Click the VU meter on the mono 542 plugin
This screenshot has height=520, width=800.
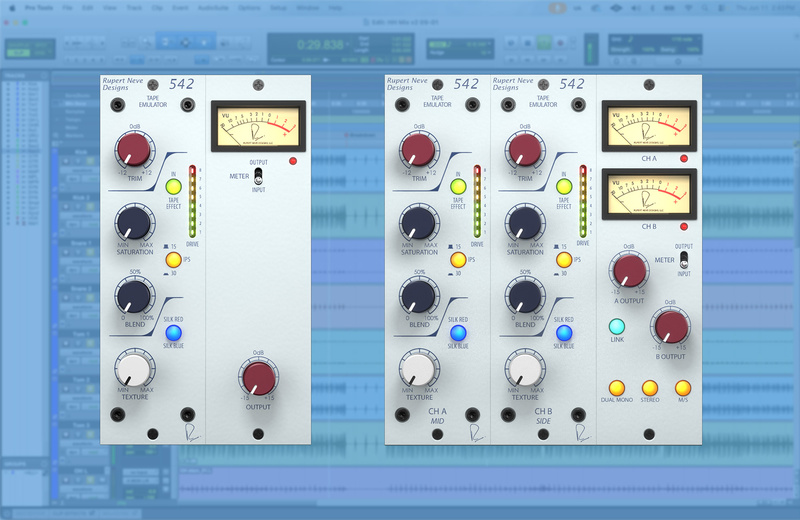point(258,126)
